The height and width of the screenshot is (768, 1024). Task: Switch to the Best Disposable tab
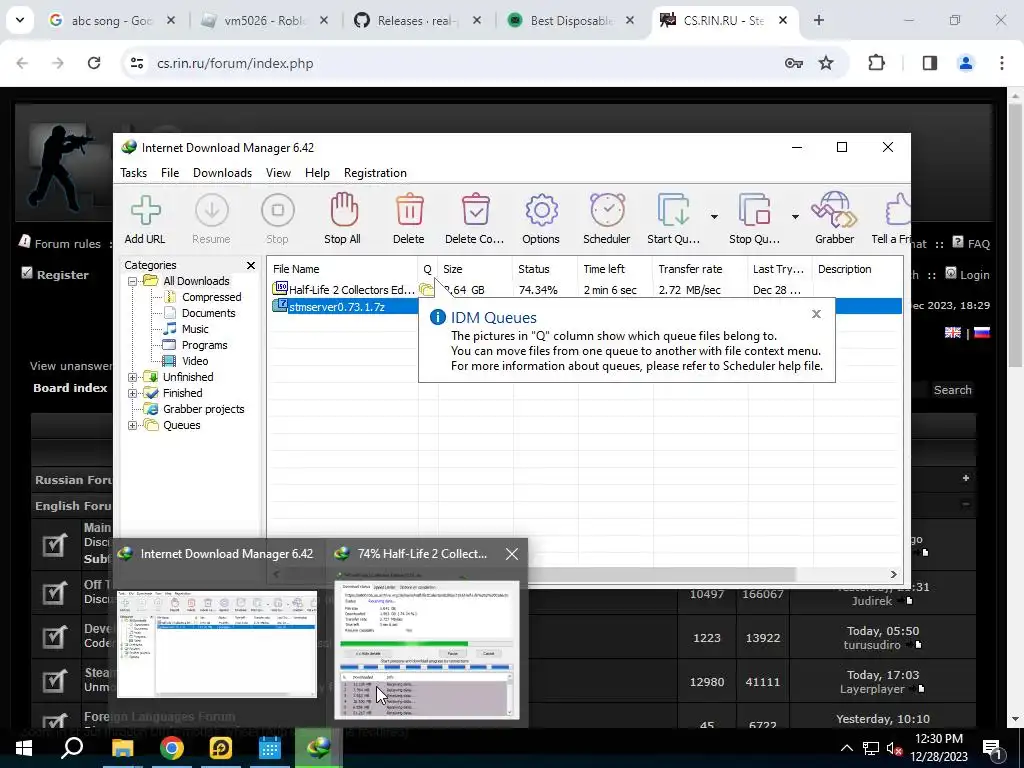(x=571, y=20)
